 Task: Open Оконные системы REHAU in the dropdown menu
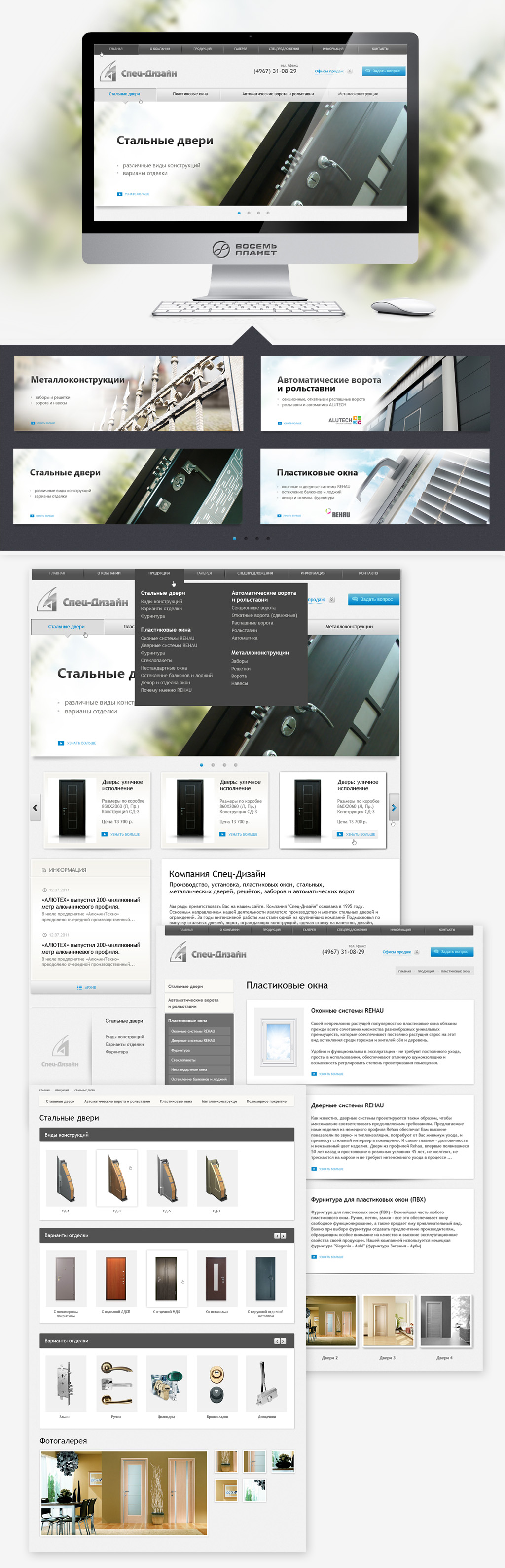(167, 638)
